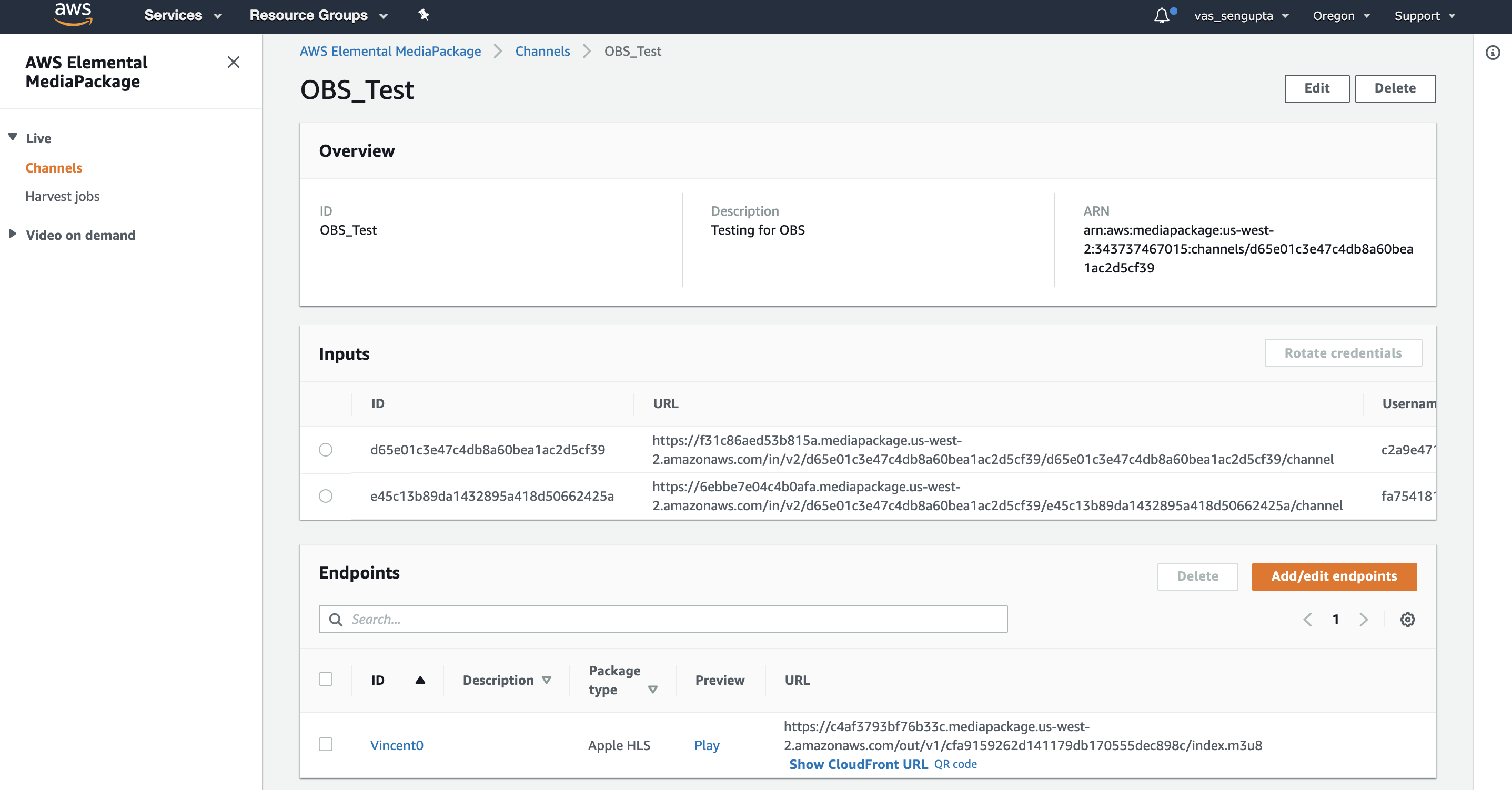Open the Oregon region dropdown
Image resolution: width=1512 pixels, height=790 pixels.
click(1340, 16)
